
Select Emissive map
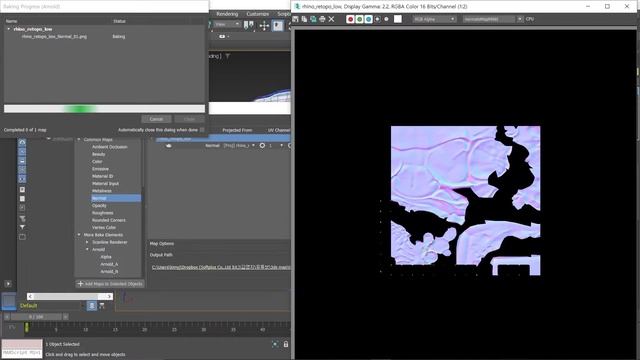100,169
